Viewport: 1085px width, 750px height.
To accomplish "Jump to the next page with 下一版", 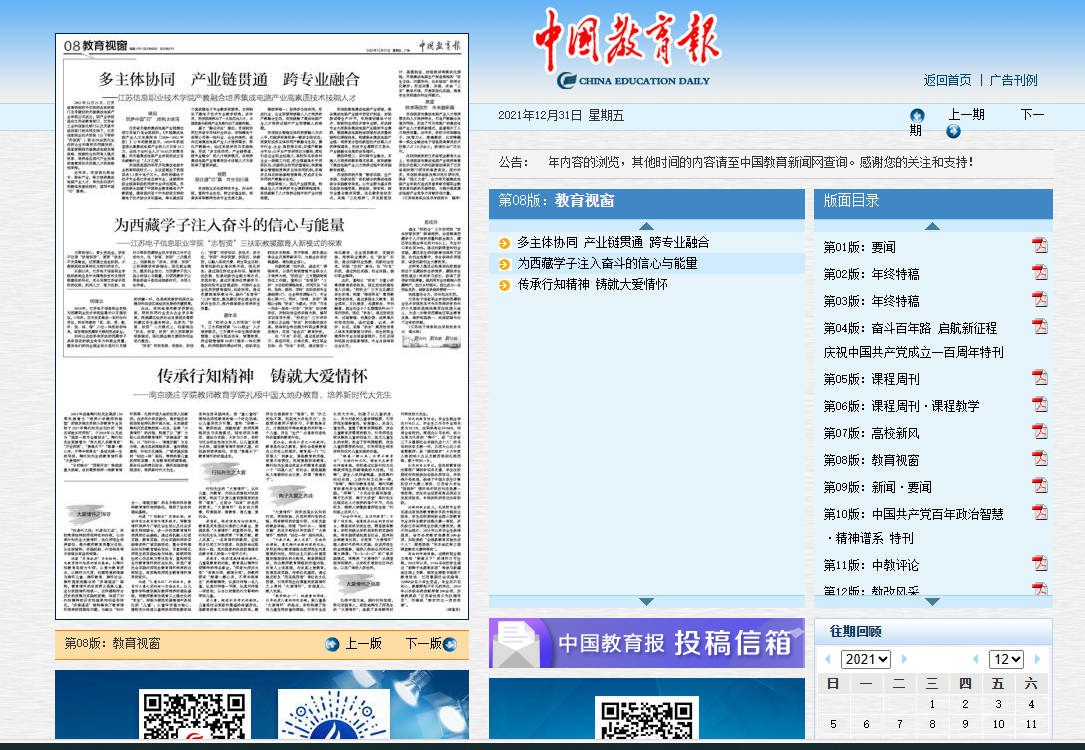I will click(x=423, y=643).
